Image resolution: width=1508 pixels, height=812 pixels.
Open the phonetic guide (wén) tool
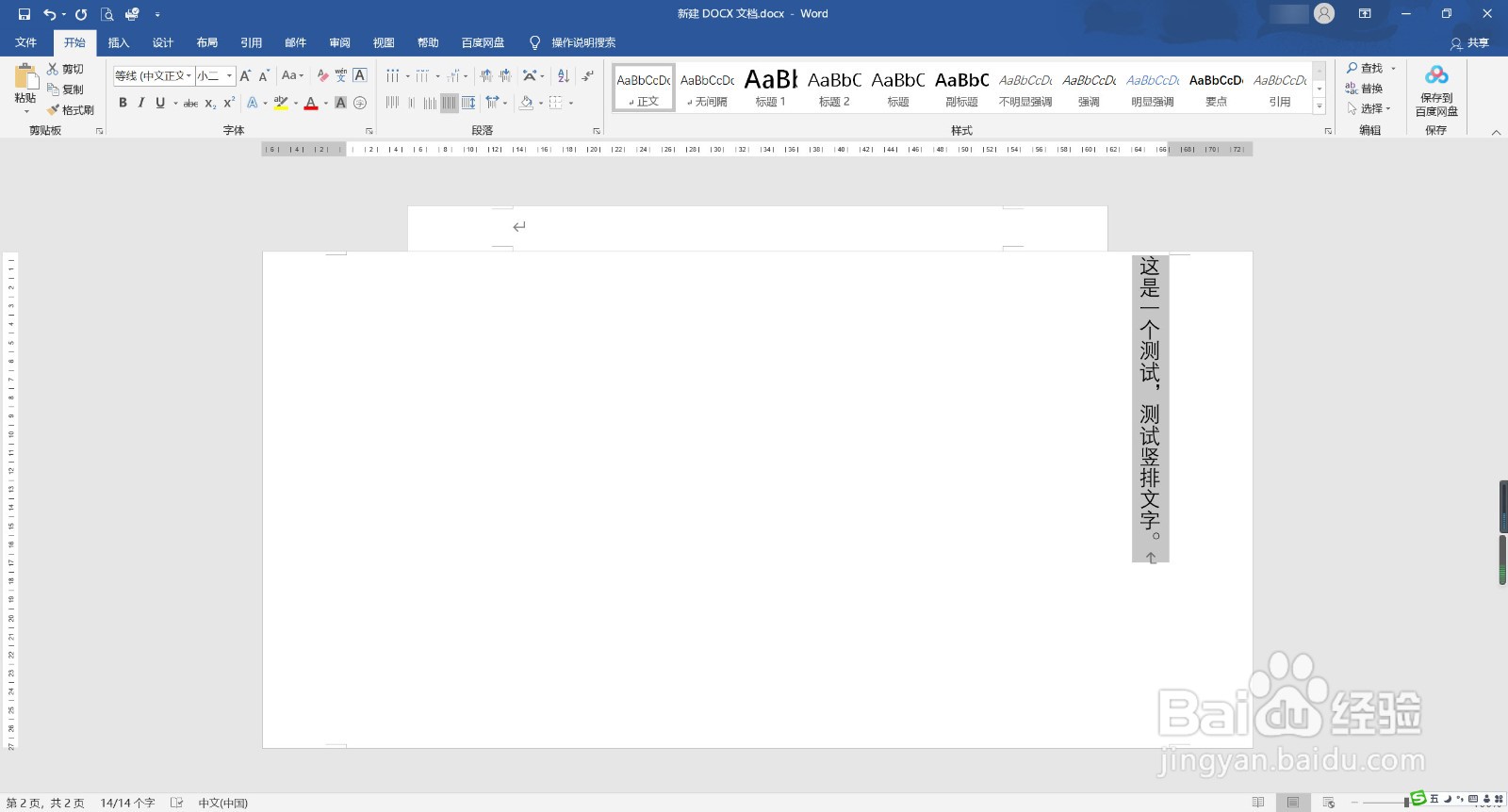tap(341, 75)
